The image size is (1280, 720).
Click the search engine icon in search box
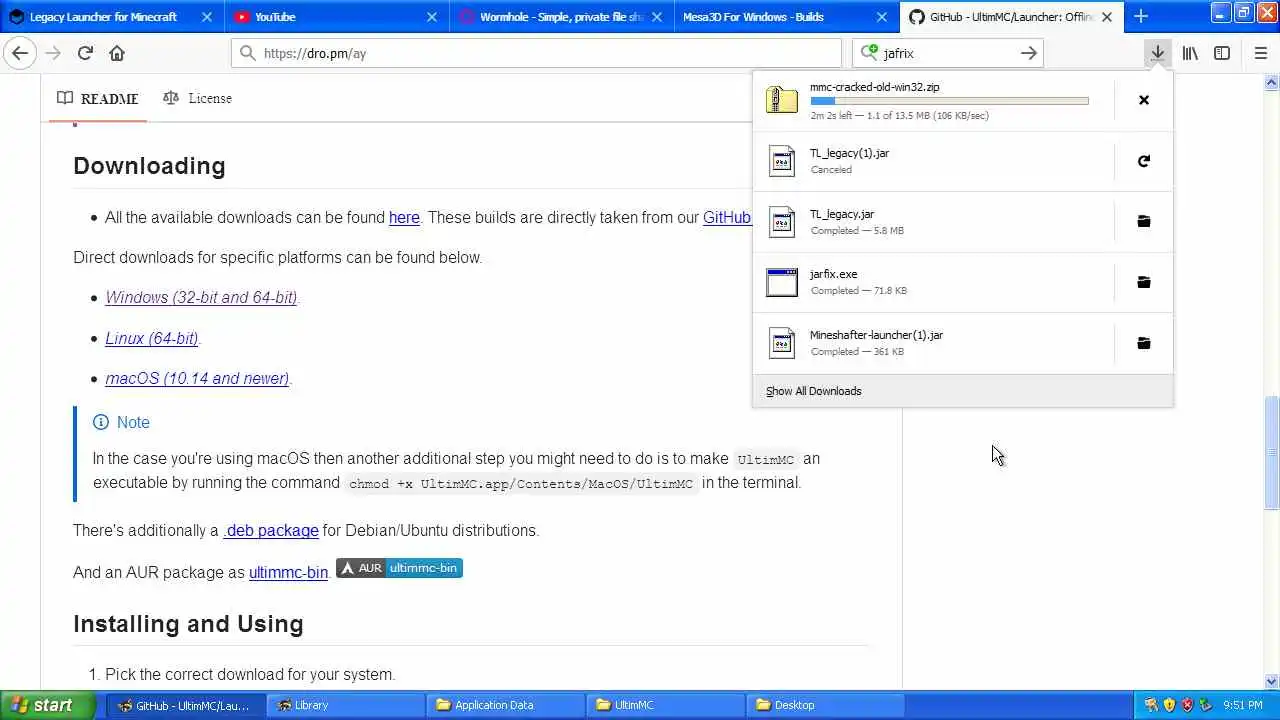coord(870,53)
